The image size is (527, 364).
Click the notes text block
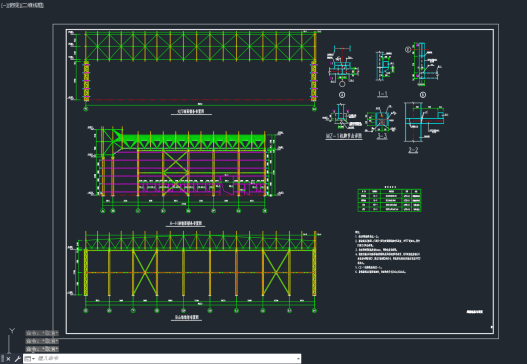pyautogui.click(x=388, y=252)
